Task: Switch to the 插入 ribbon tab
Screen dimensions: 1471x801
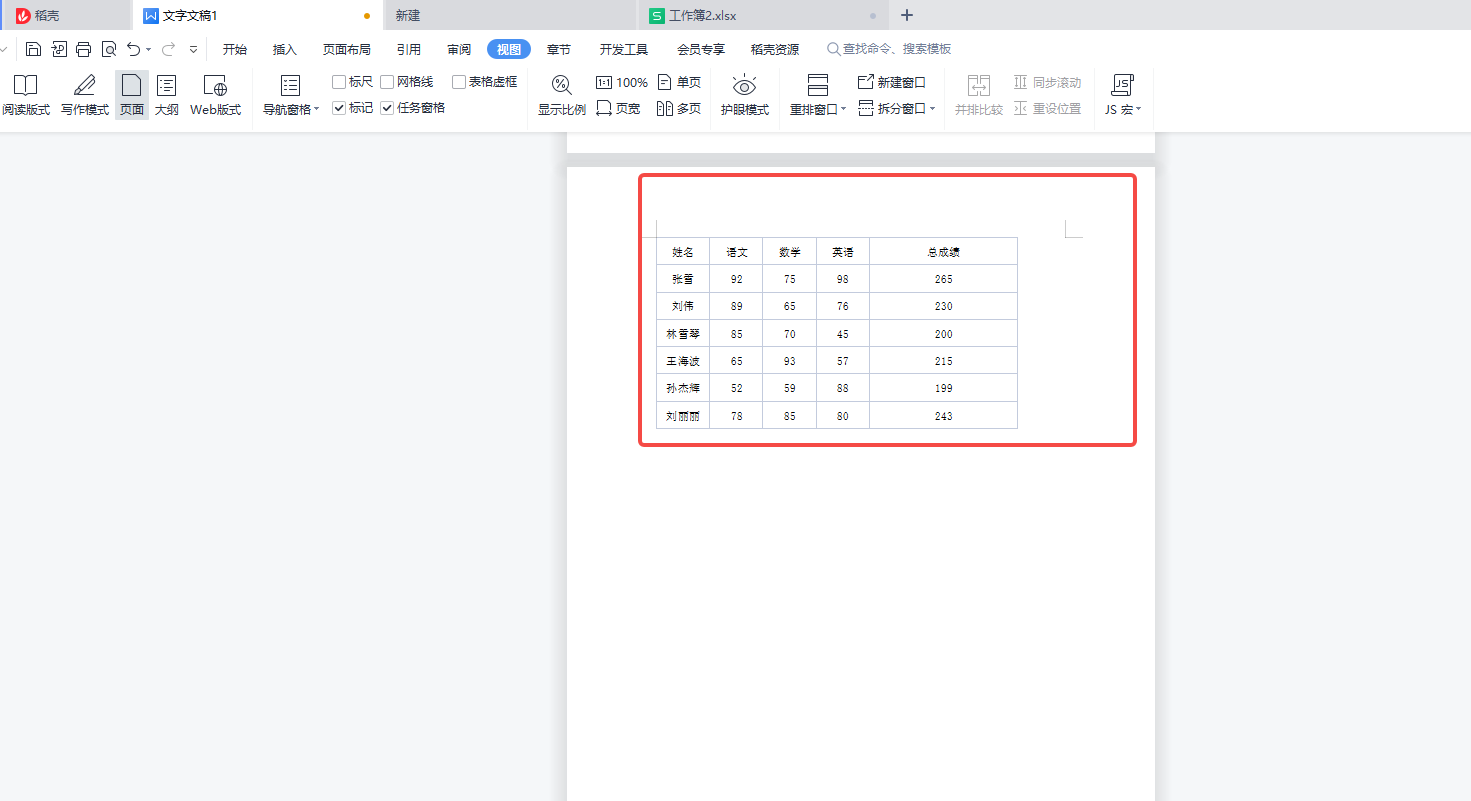Action: 285,48
